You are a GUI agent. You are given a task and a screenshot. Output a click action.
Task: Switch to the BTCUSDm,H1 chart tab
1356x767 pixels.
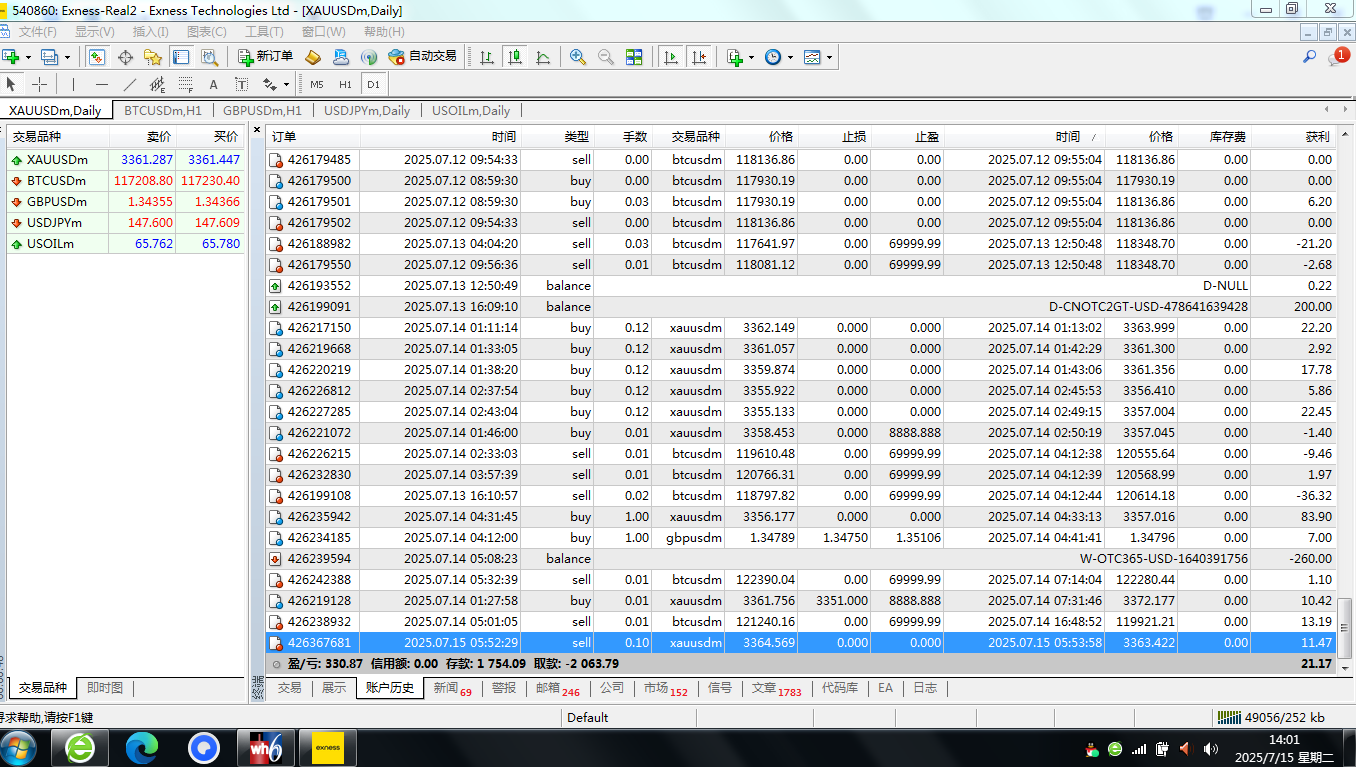coord(163,111)
